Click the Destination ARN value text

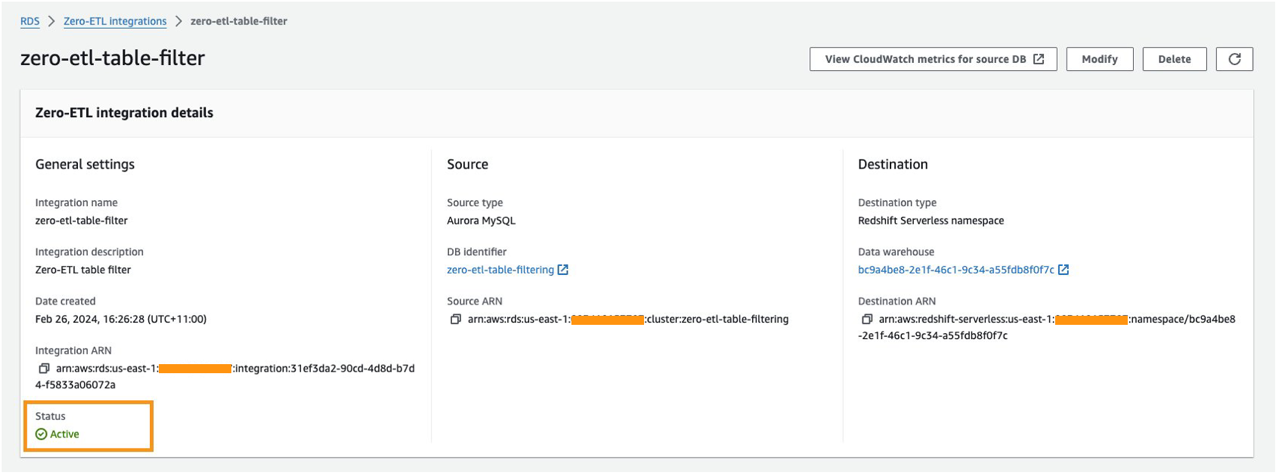point(1047,327)
